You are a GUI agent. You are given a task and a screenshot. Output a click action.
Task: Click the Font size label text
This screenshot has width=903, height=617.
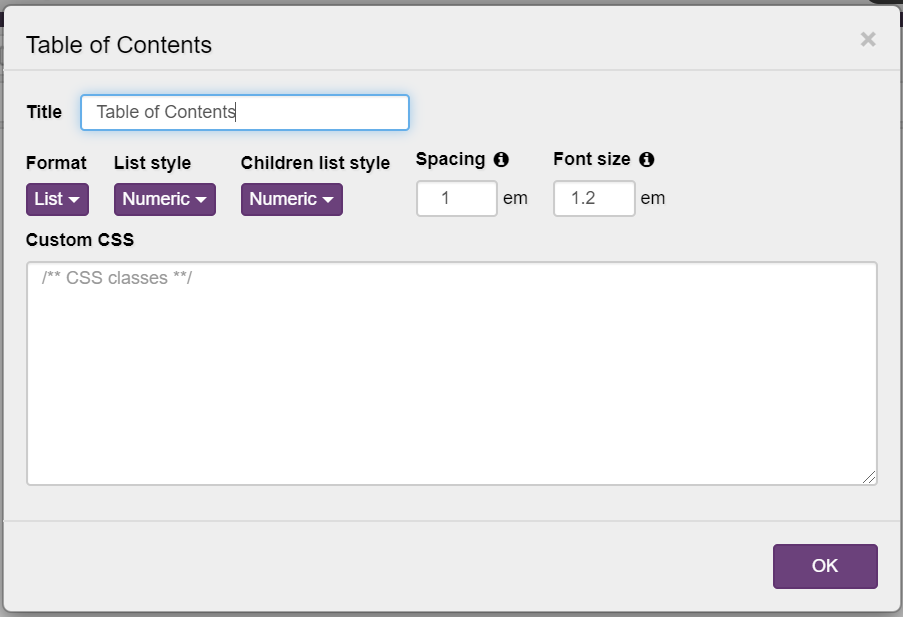[x=591, y=159]
